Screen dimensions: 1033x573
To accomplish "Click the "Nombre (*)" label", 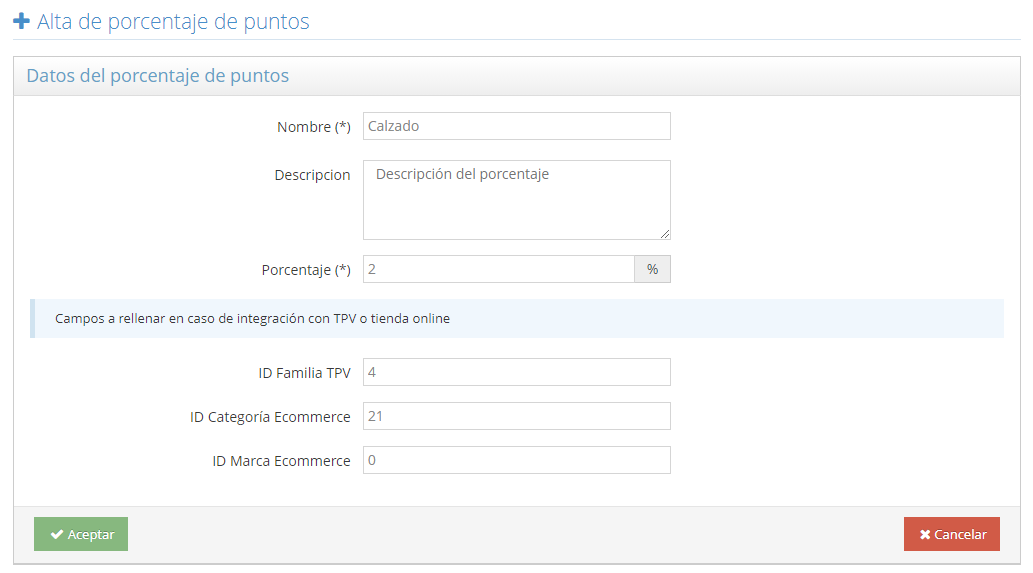I will coord(313,127).
